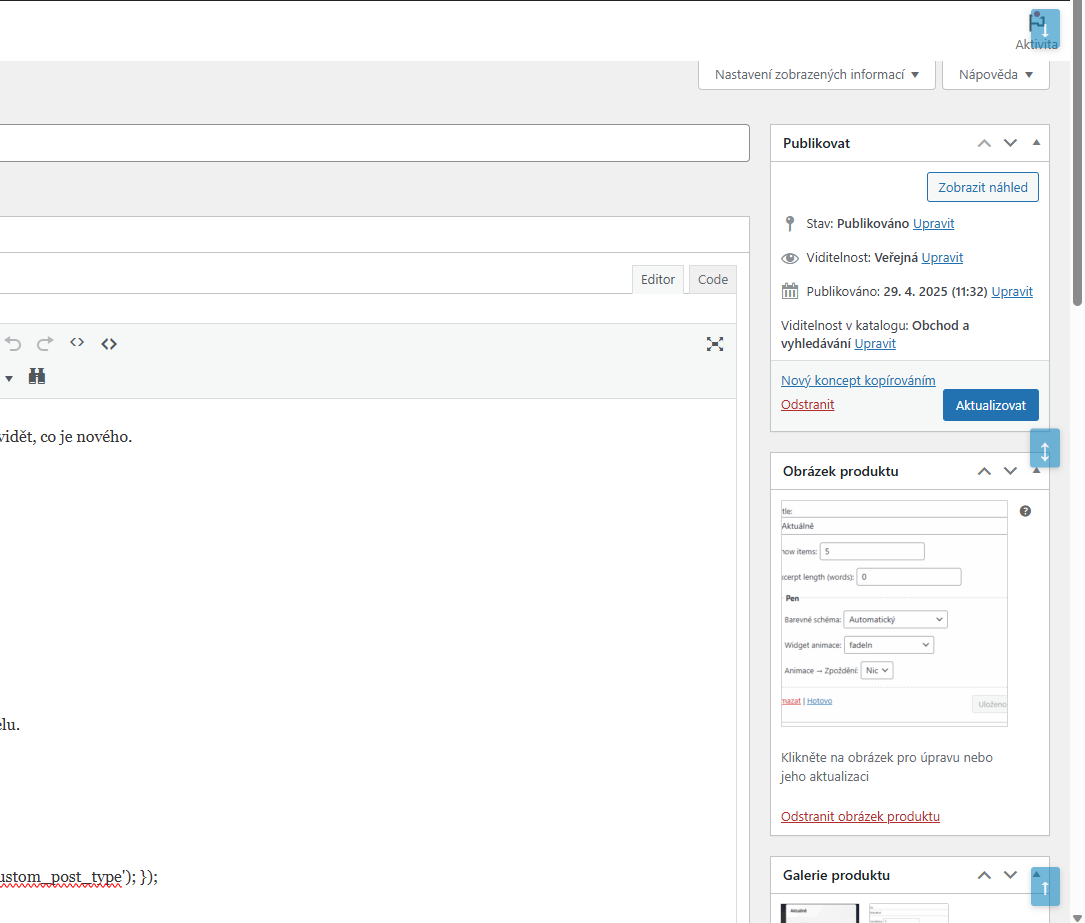The height and width of the screenshot is (923, 1085).
Task: Switch to the Editor tab
Action: [x=657, y=280]
